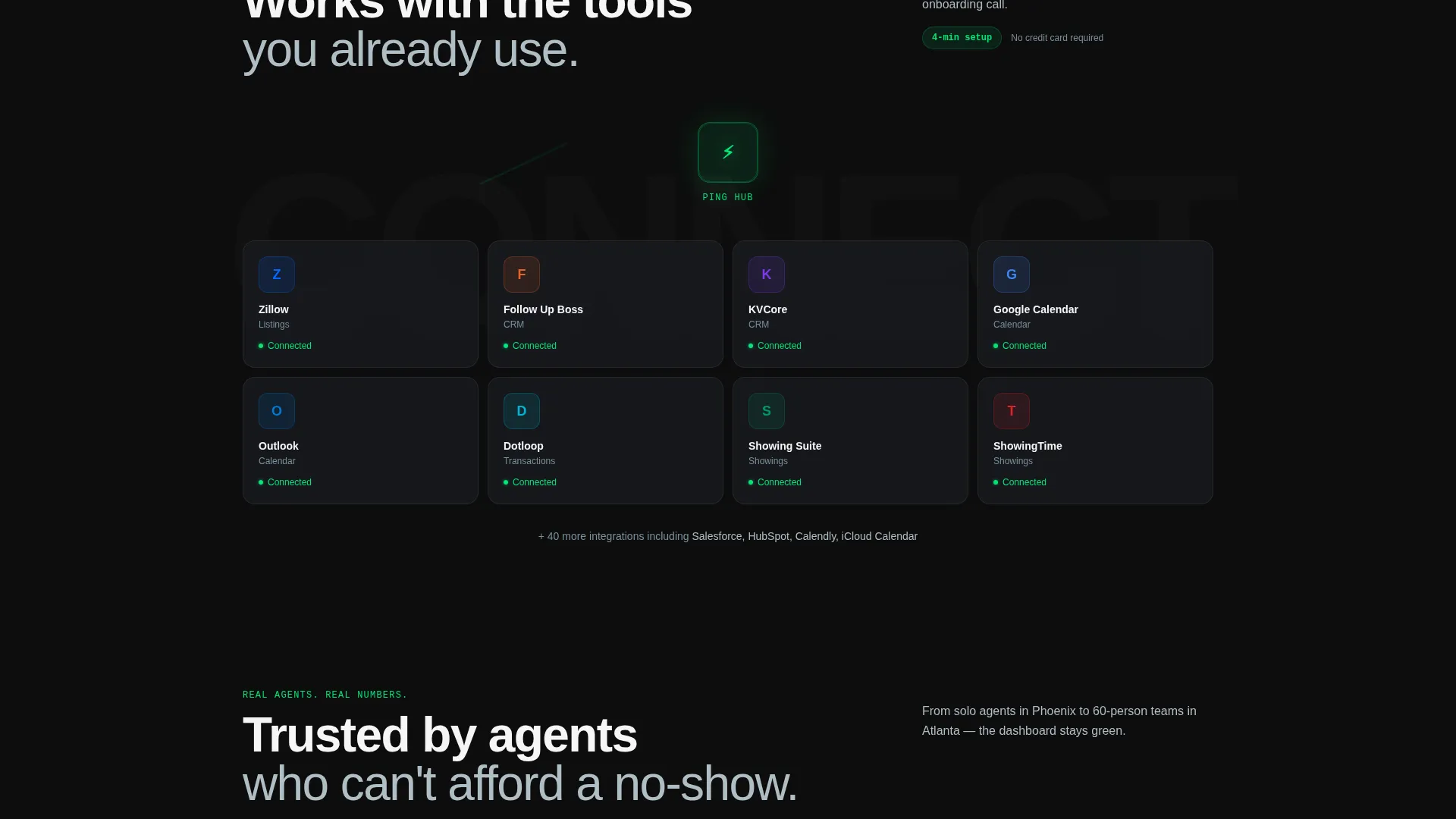
Task: Click the Dotloop D logo icon
Action: tap(522, 411)
